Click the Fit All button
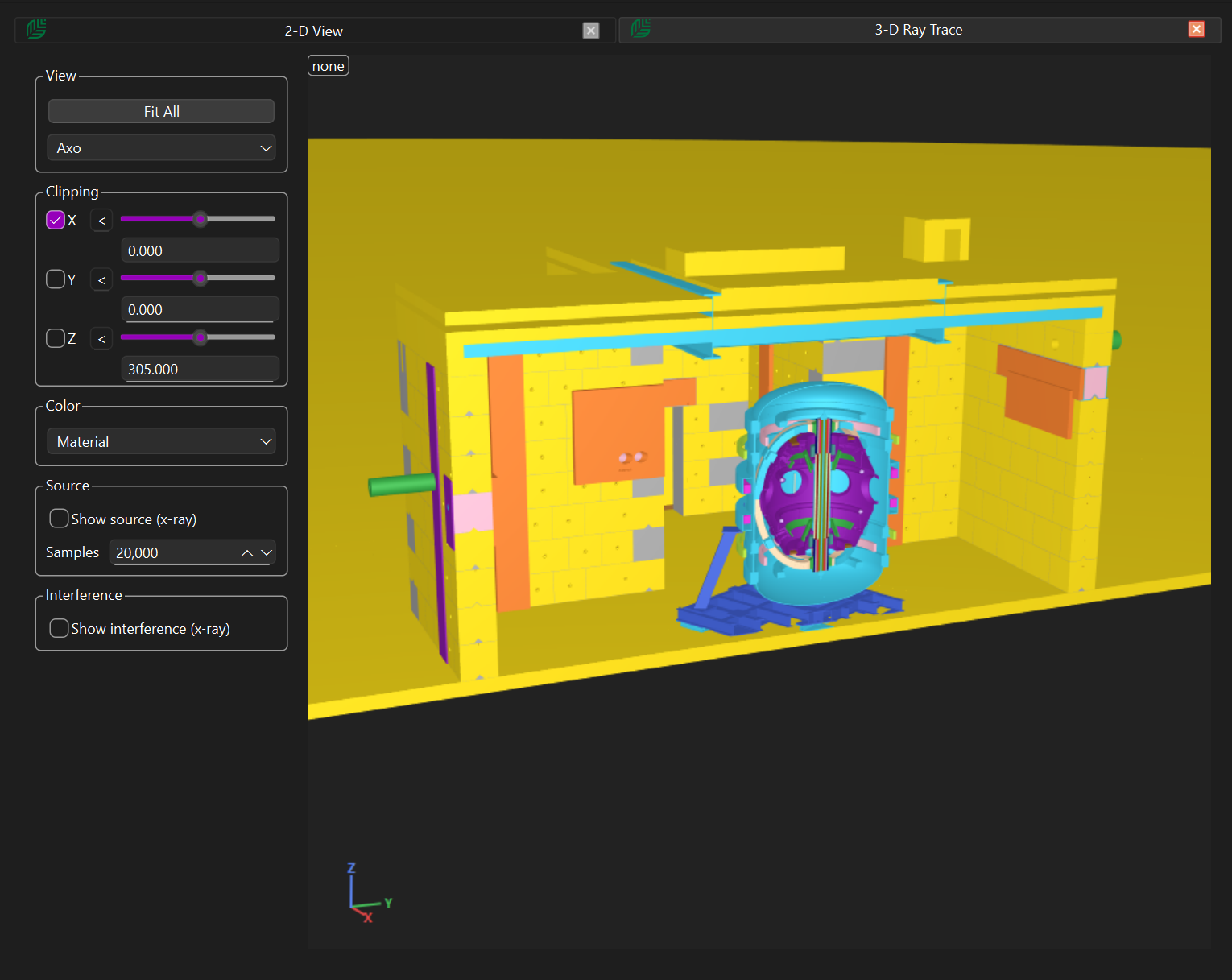1232x980 pixels. point(161,111)
